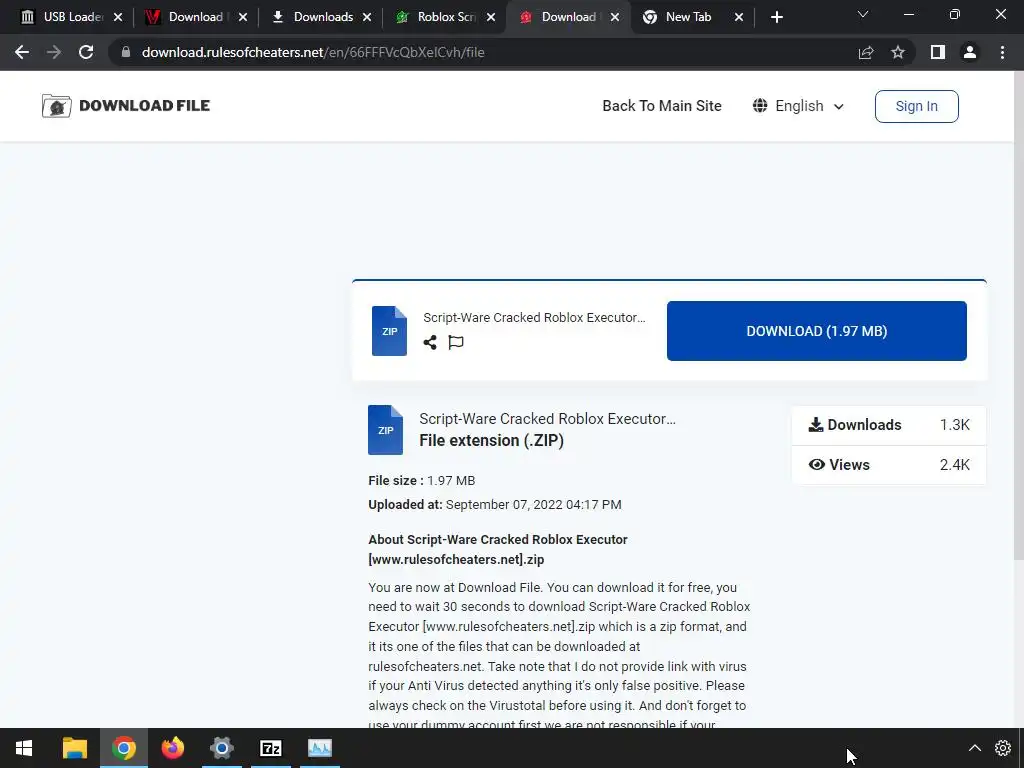
Task: Open the tab search chevron
Action: click(x=863, y=14)
